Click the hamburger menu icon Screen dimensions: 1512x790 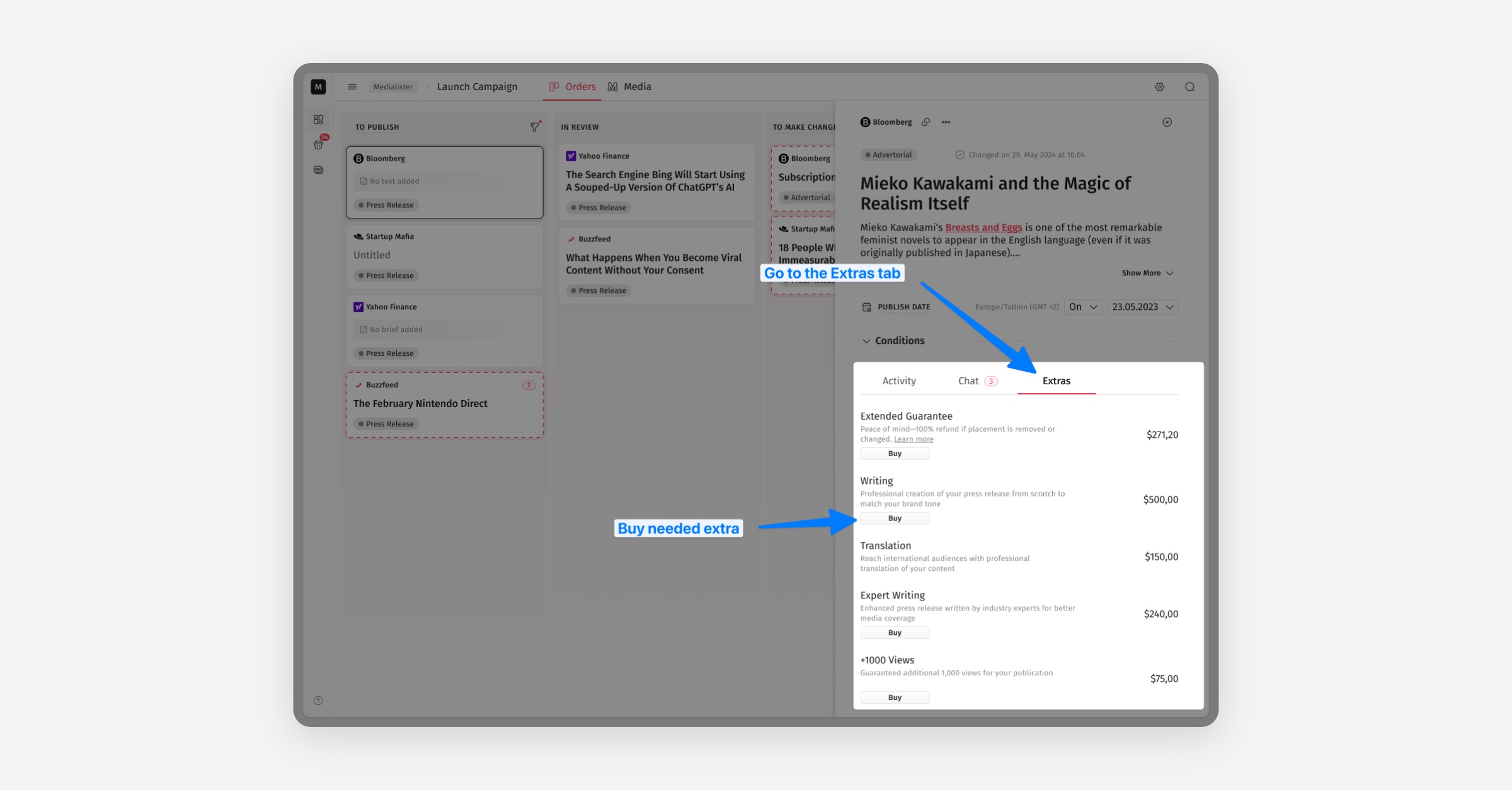pyautogui.click(x=352, y=87)
